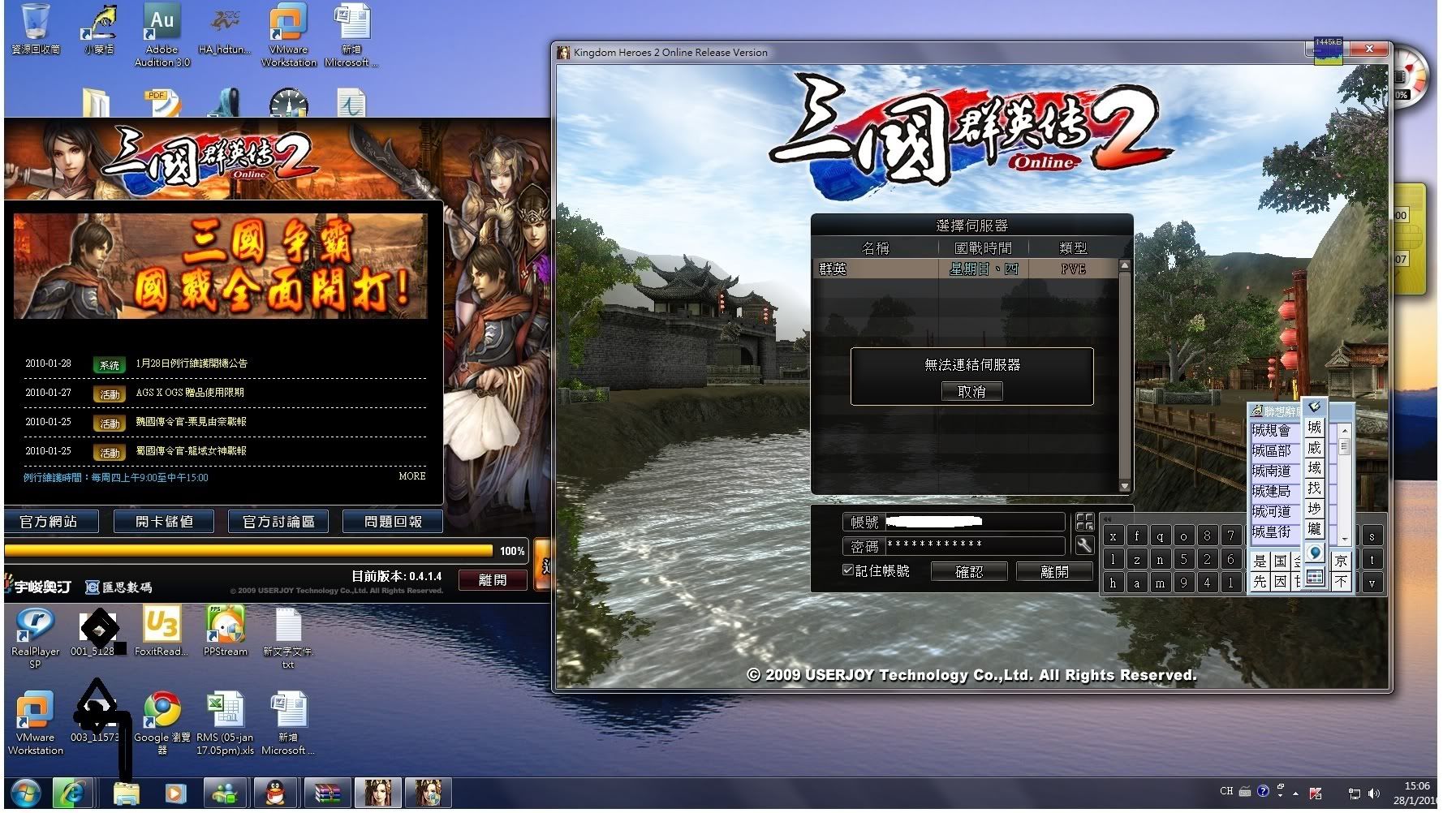Open Windows Media Player on taskbar

(174, 793)
